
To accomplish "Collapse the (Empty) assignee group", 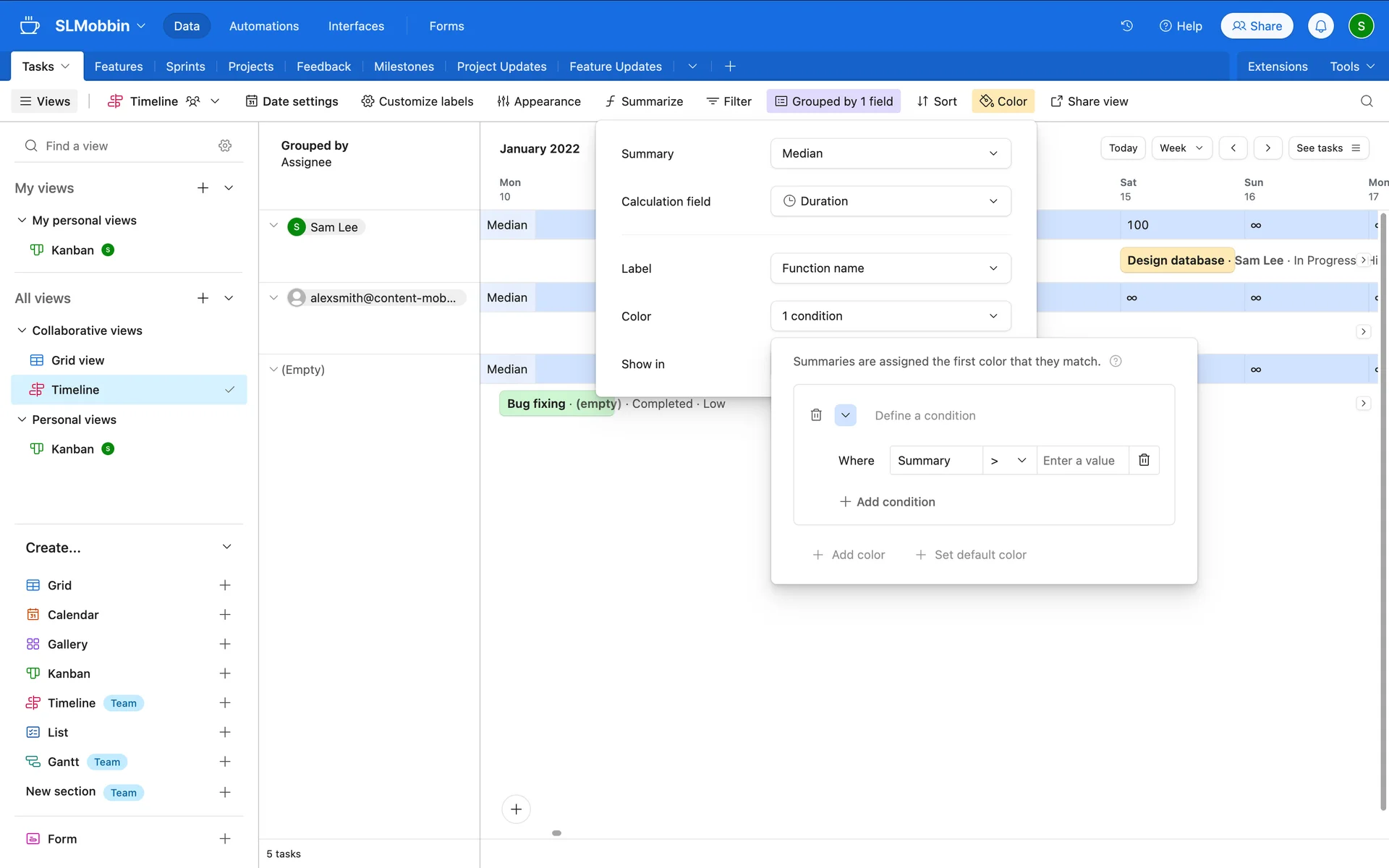I will (273, 370).
